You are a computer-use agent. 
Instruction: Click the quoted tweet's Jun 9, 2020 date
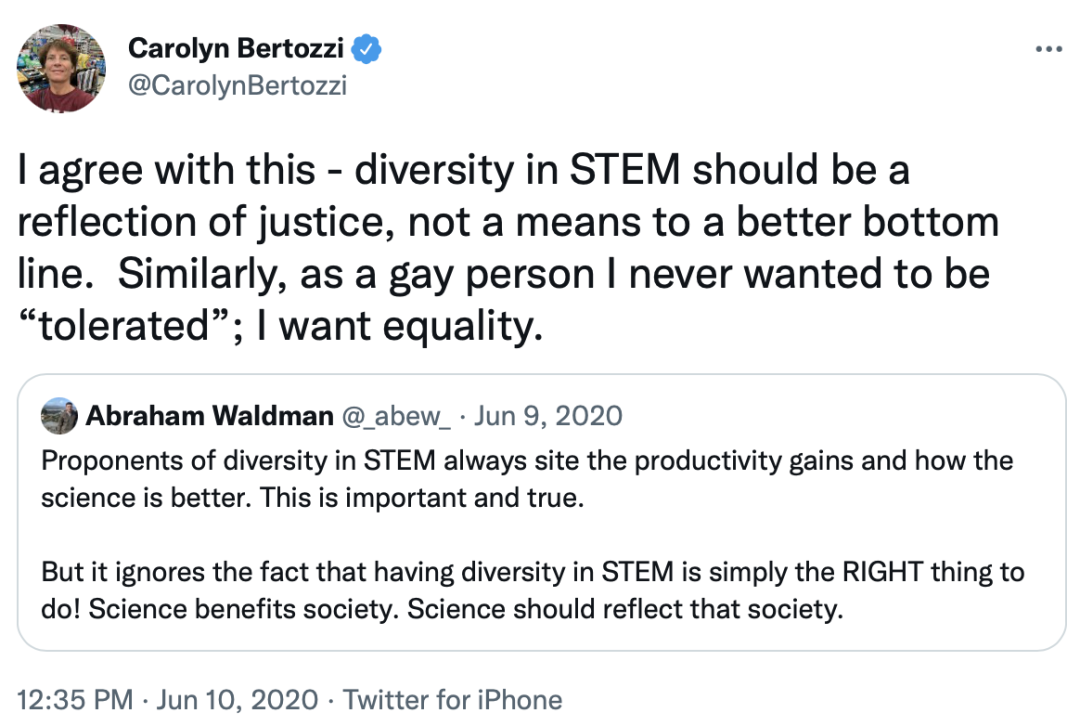pos(548,416)
